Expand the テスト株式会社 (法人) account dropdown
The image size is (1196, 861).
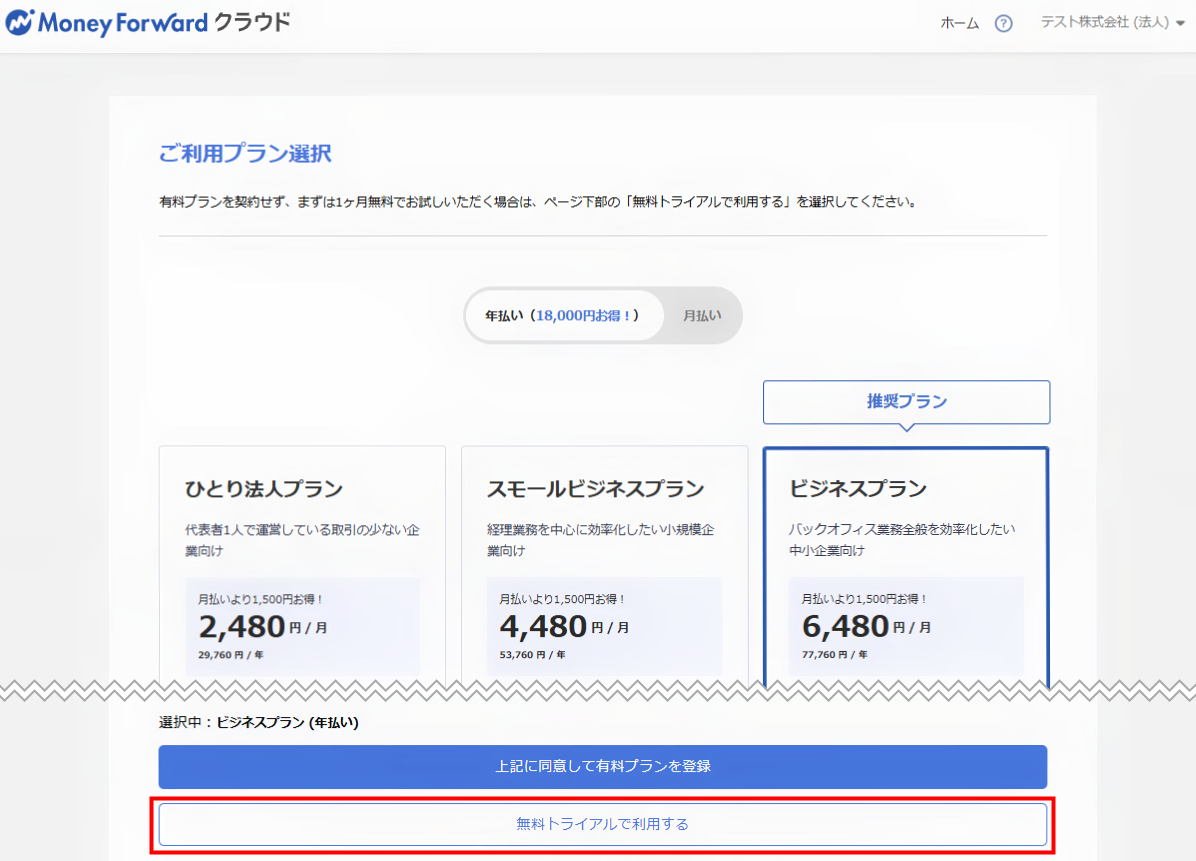coord(1112,23)
